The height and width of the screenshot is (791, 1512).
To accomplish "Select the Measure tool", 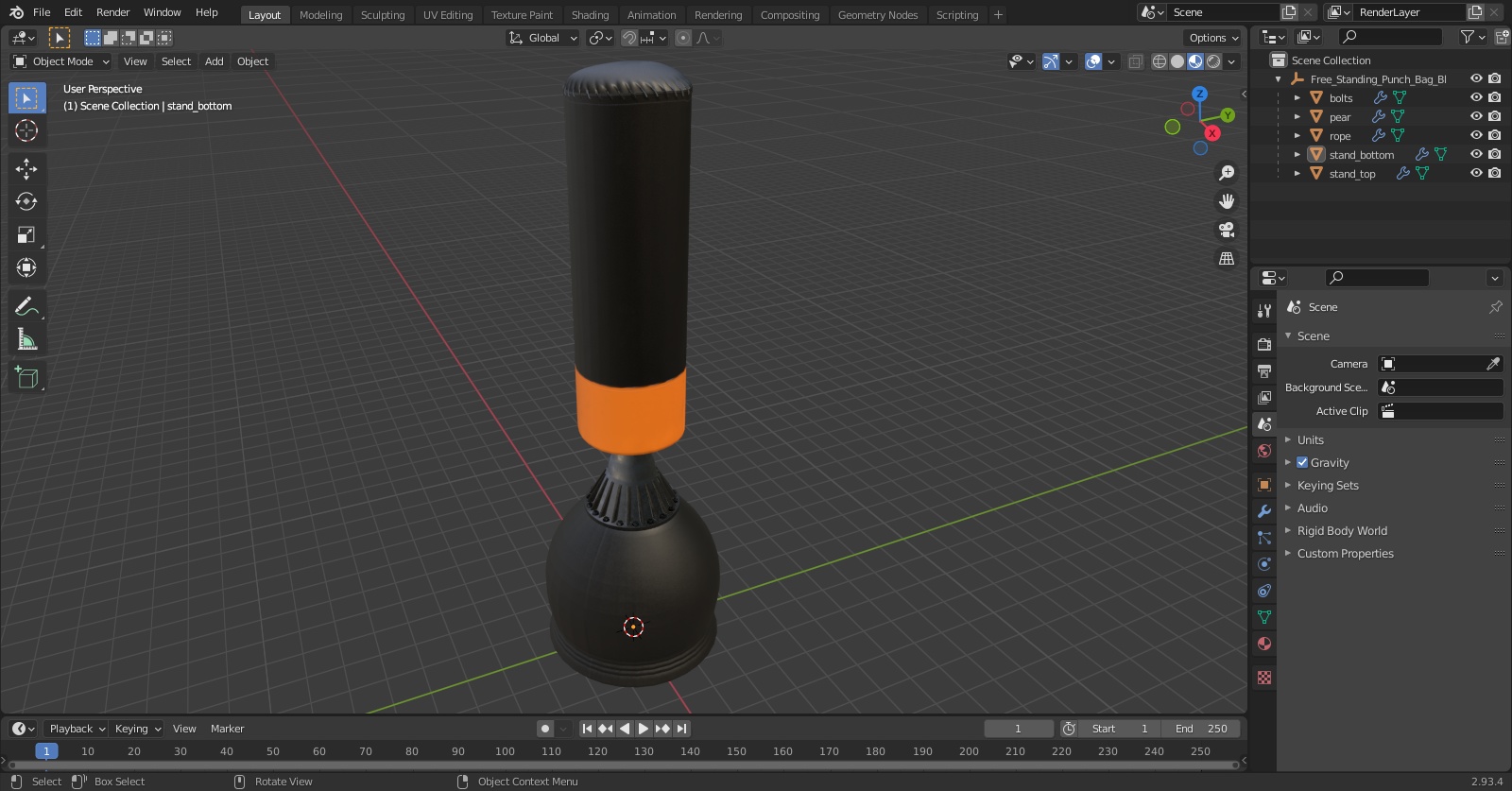I will [x=26, y=339].
